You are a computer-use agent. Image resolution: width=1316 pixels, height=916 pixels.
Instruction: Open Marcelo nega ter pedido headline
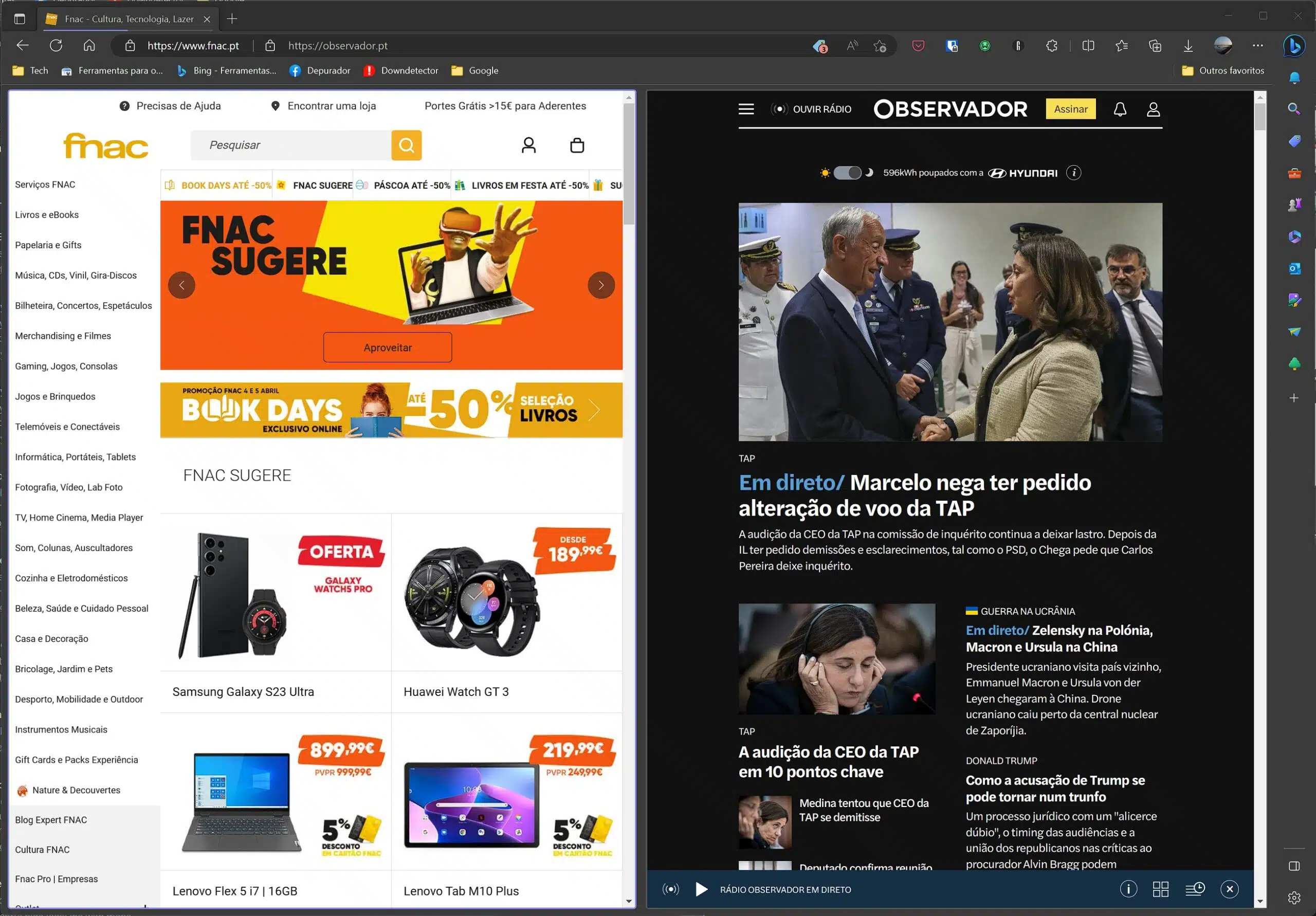click(915, 495)
